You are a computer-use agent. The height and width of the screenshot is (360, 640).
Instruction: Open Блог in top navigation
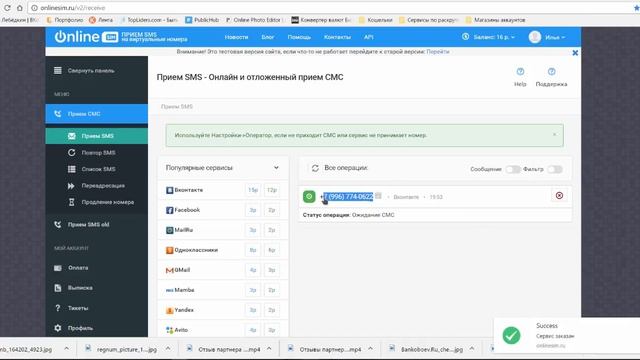coord(268,37)
